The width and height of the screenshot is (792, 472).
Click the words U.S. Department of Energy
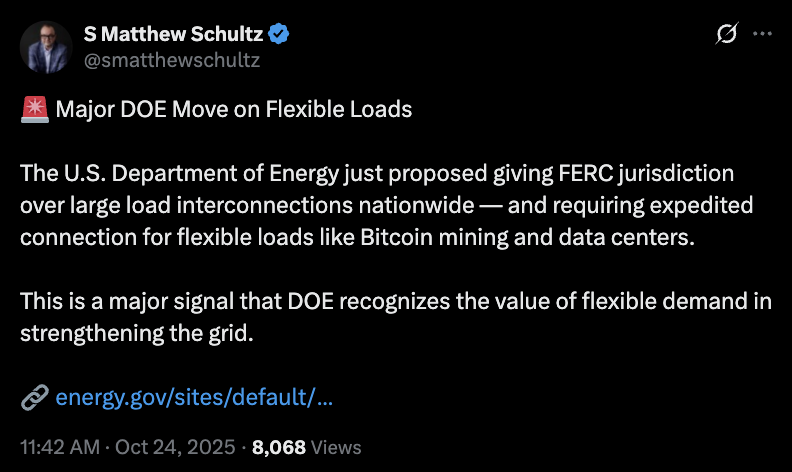click(x=178, y=173)
